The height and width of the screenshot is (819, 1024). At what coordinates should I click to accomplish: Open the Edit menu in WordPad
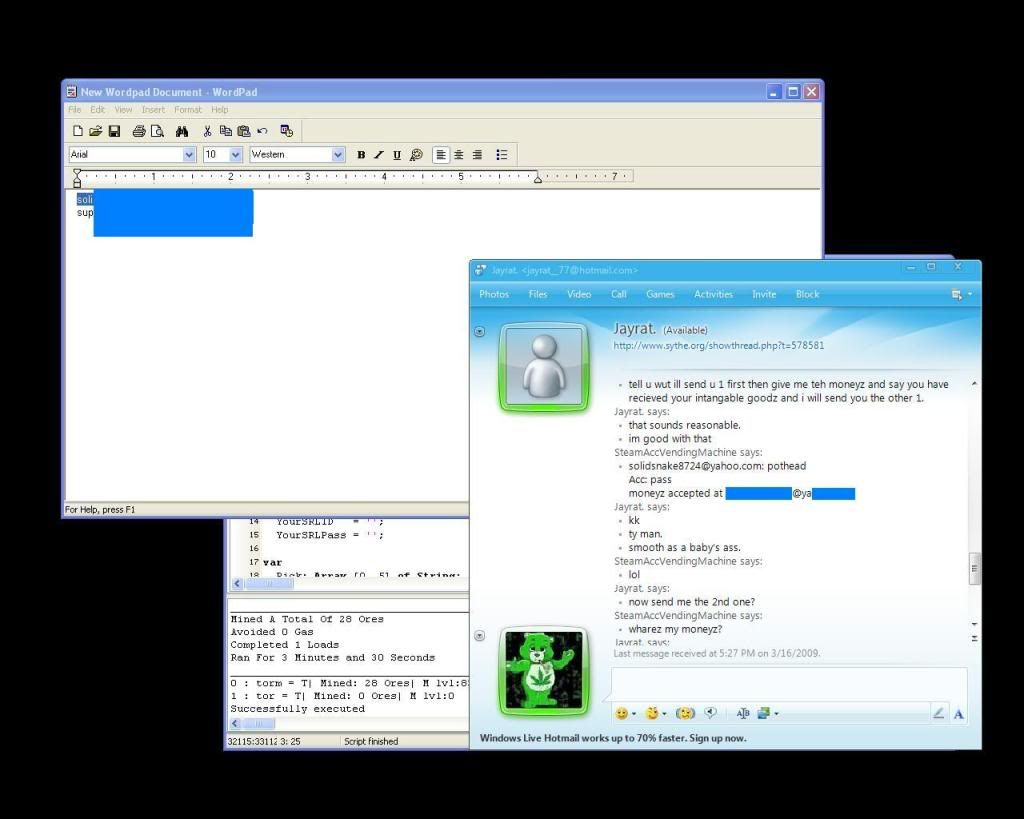[x=97, y=110]
